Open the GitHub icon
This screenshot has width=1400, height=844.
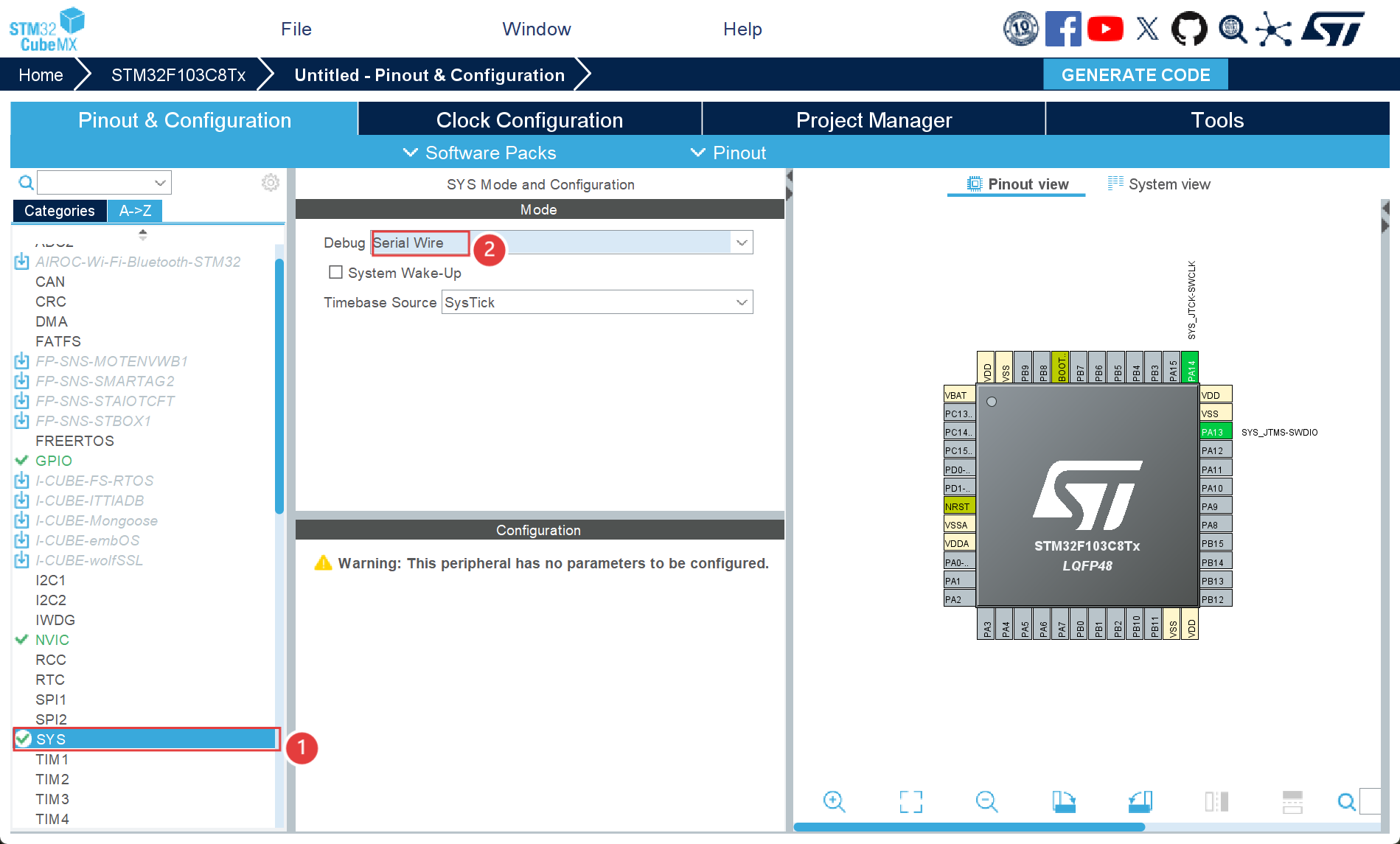[1189, 29]
